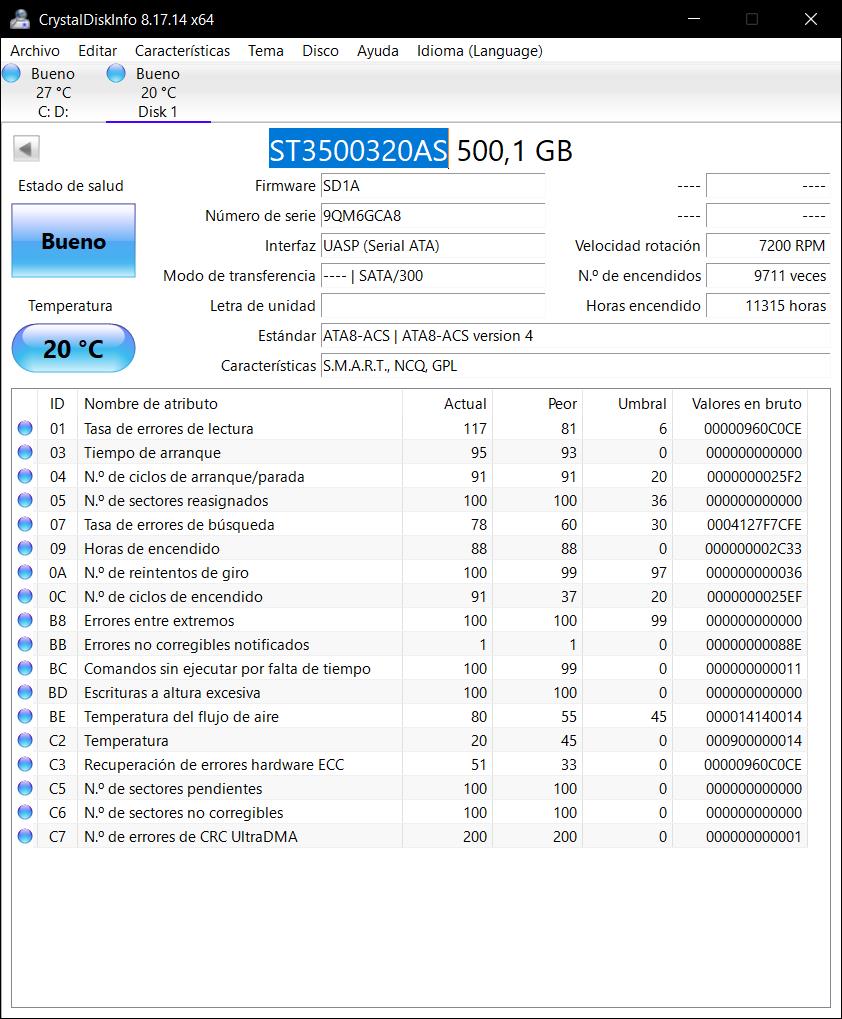
Task: Click raw value 0004127F7CFE
Action: (754, 524)
